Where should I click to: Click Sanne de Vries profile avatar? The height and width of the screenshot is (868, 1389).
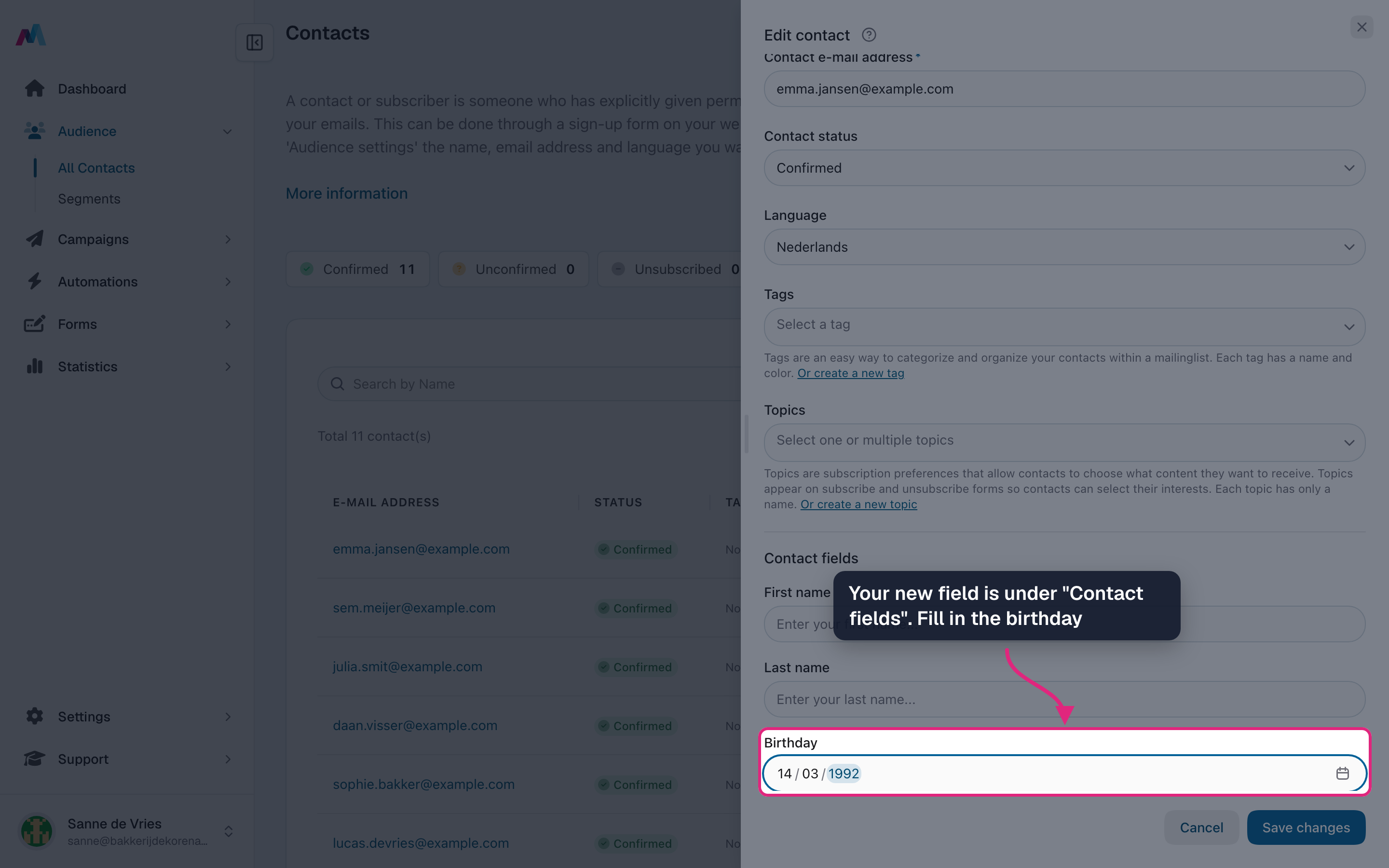pos(36,831)
